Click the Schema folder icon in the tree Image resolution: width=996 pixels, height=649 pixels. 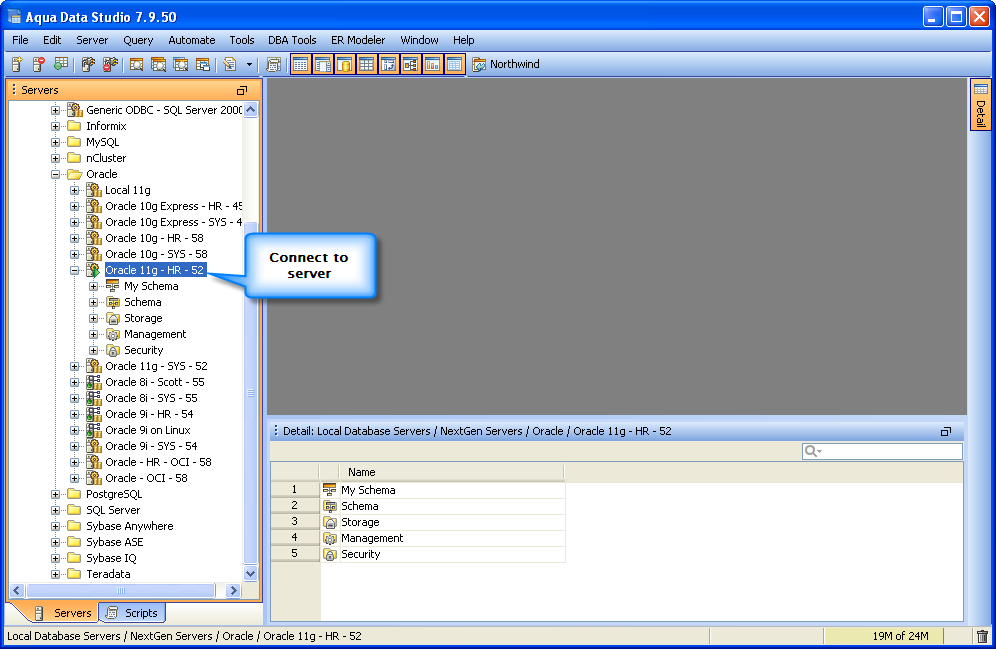(113, 302)
